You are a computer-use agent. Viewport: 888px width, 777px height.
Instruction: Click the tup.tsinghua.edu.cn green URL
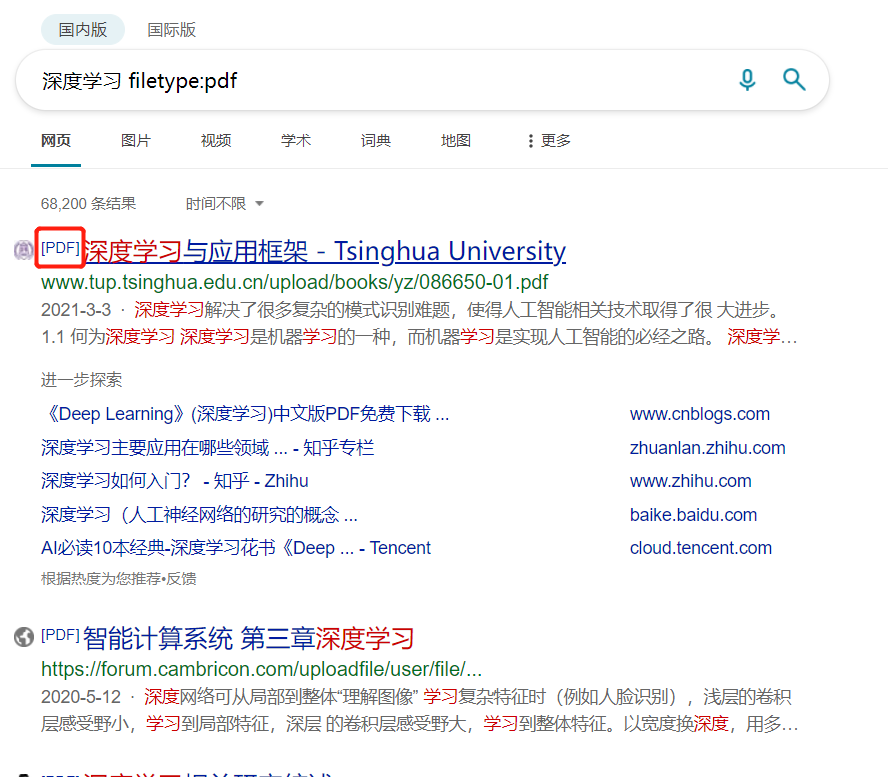294,282
